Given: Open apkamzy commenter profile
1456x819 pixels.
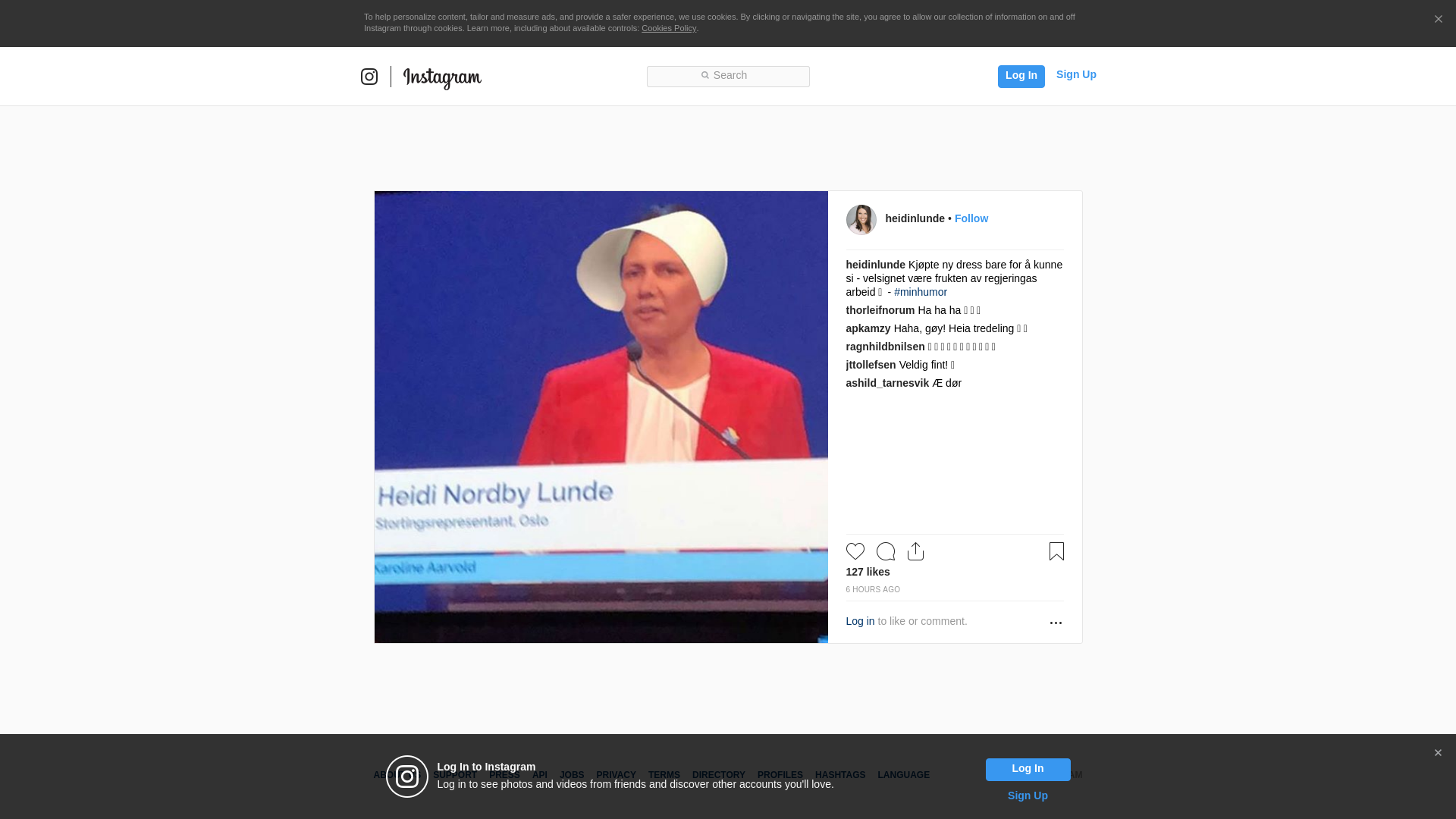Looking at the screenshot, I should coord(868,328).
